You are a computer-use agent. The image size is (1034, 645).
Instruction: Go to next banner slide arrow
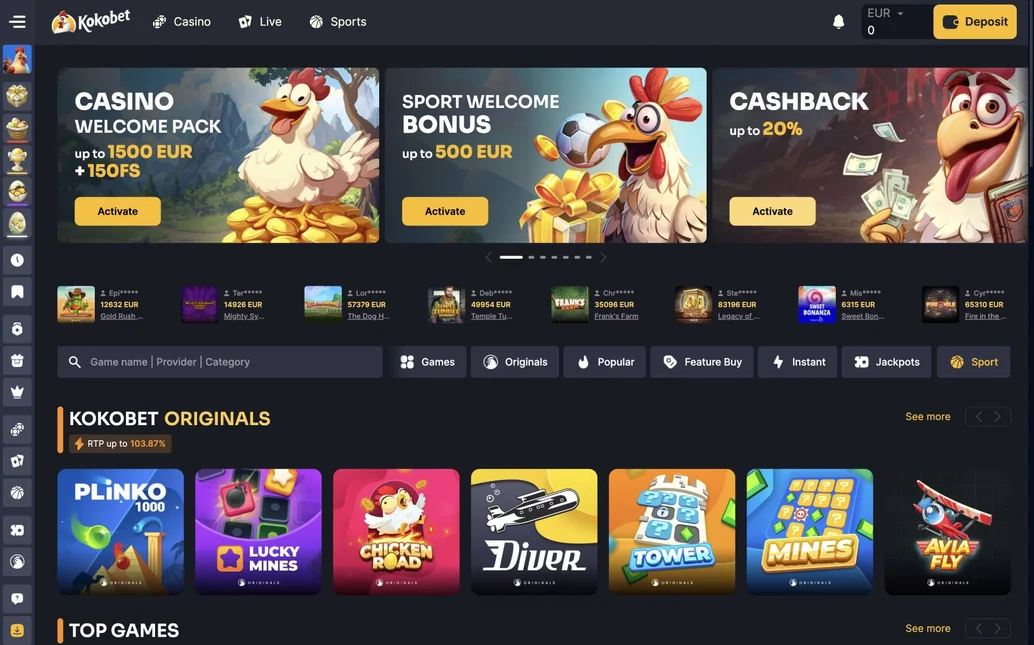(603, 257)
